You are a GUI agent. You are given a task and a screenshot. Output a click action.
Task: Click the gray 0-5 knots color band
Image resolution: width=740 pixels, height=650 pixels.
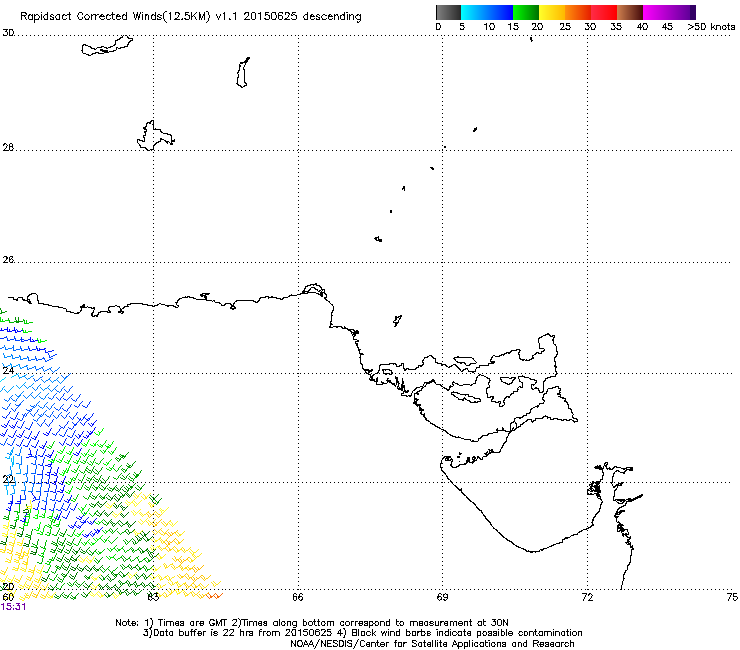(448, 12)
